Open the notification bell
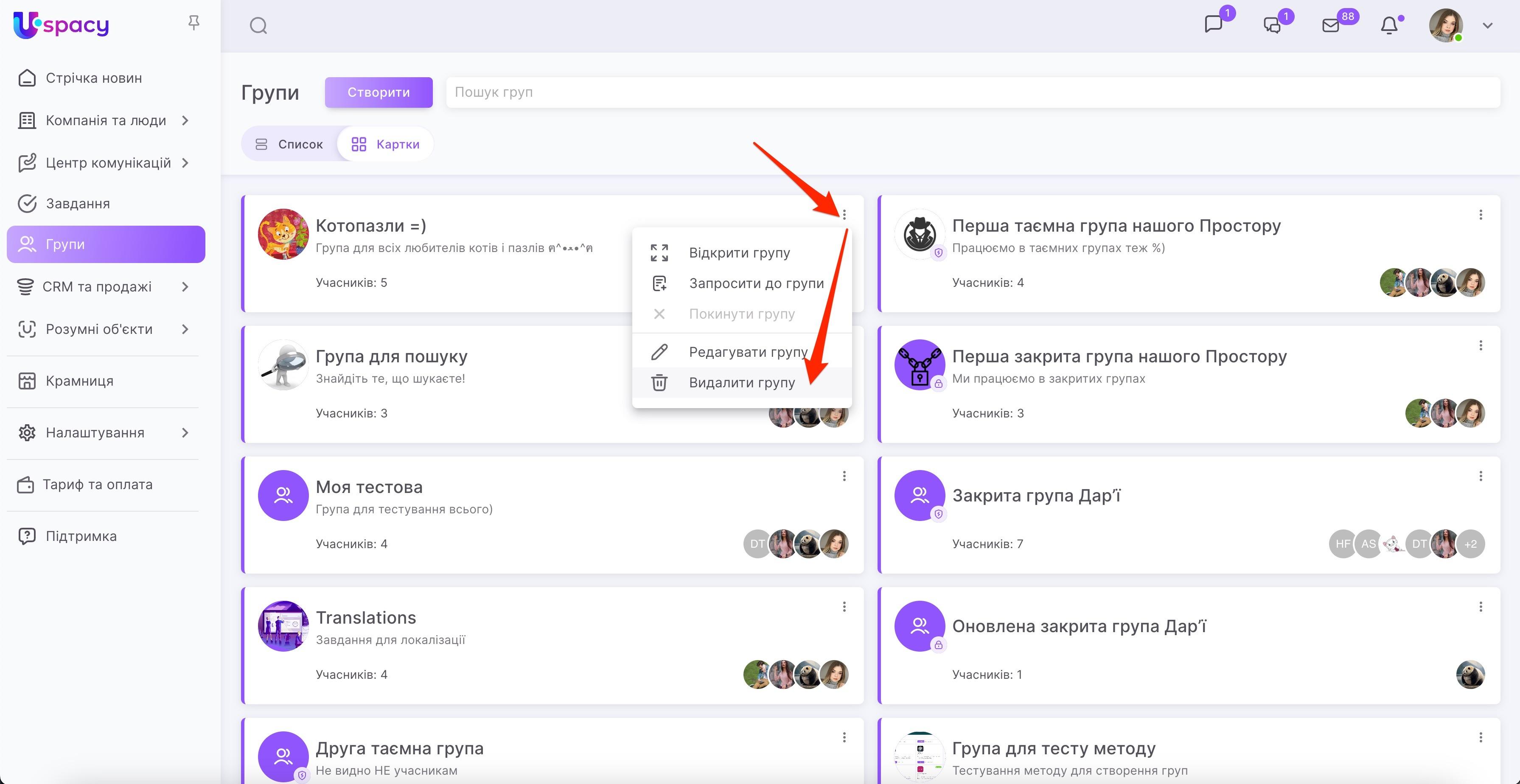 click(1391, 25)
